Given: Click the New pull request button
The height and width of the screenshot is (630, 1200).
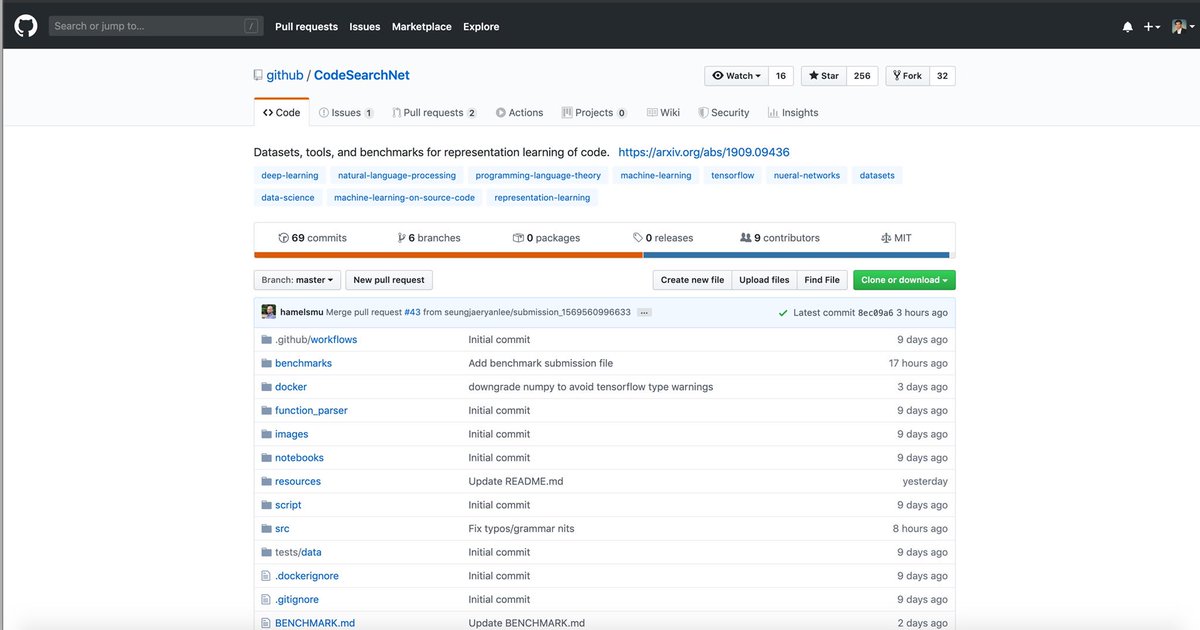Looking at the screenshot, I should [x=389, y=280].
